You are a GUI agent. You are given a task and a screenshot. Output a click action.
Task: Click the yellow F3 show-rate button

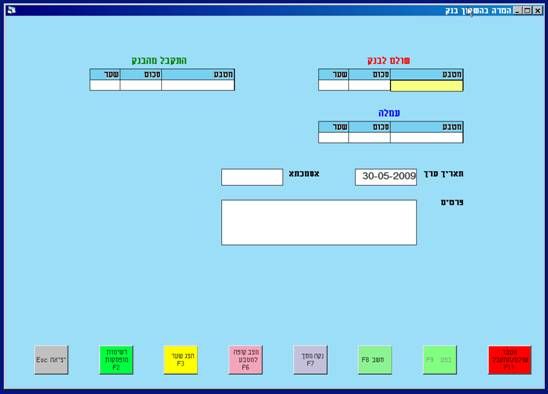[181, 360]
